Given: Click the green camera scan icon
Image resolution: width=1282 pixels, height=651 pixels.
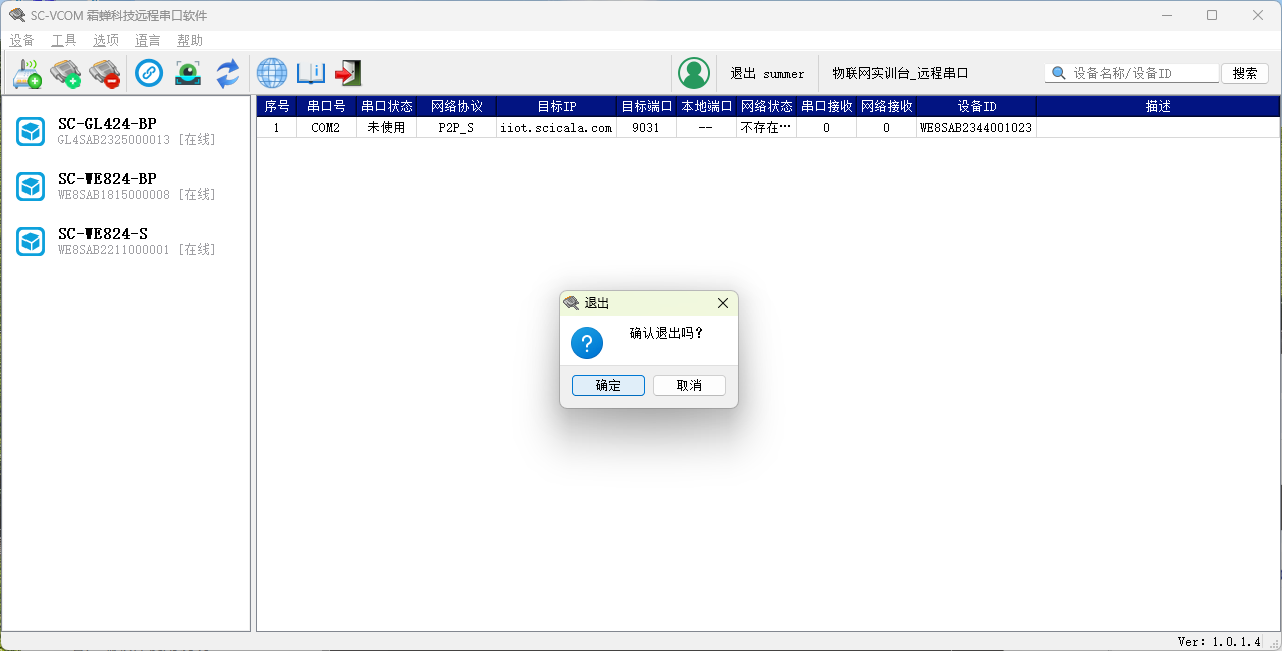Looking at the screenshot, I should (x=188, y=73).
